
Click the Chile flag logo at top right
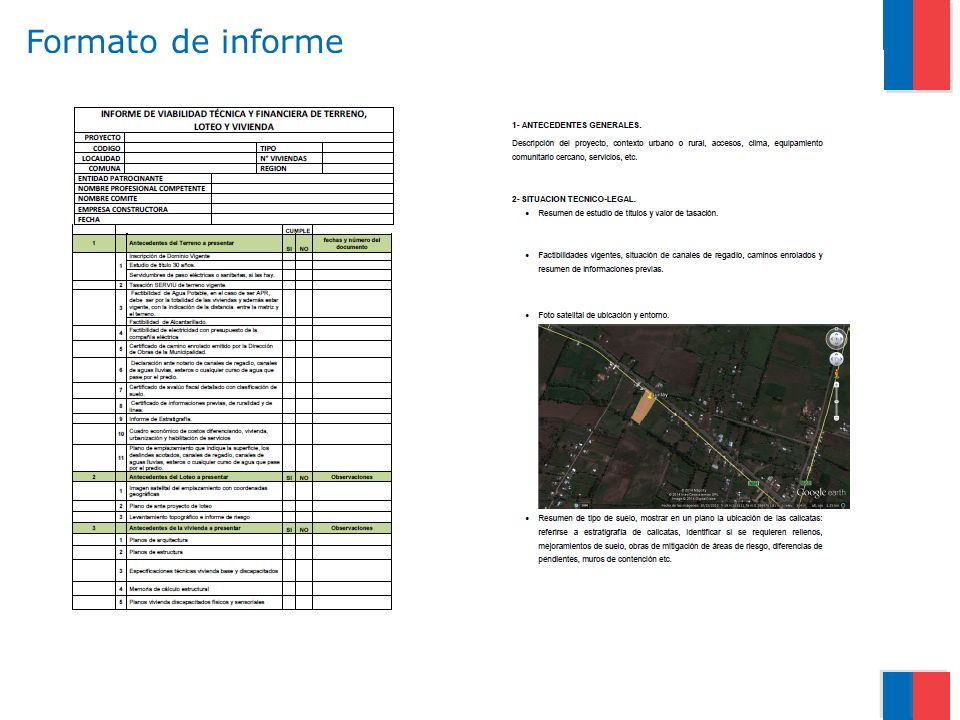pyautogui.click(x=917, y=45)
